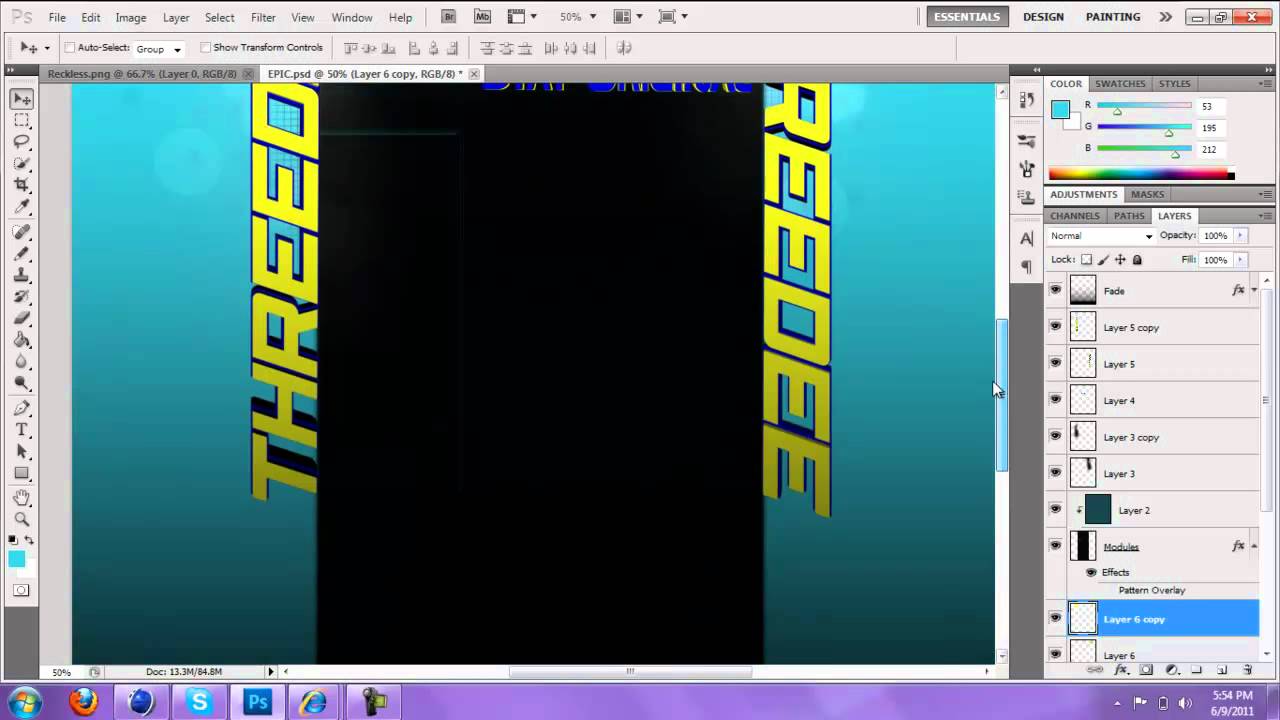The image size is (1280, 720).
Task: Select the Blur tool
Action: 22,362
